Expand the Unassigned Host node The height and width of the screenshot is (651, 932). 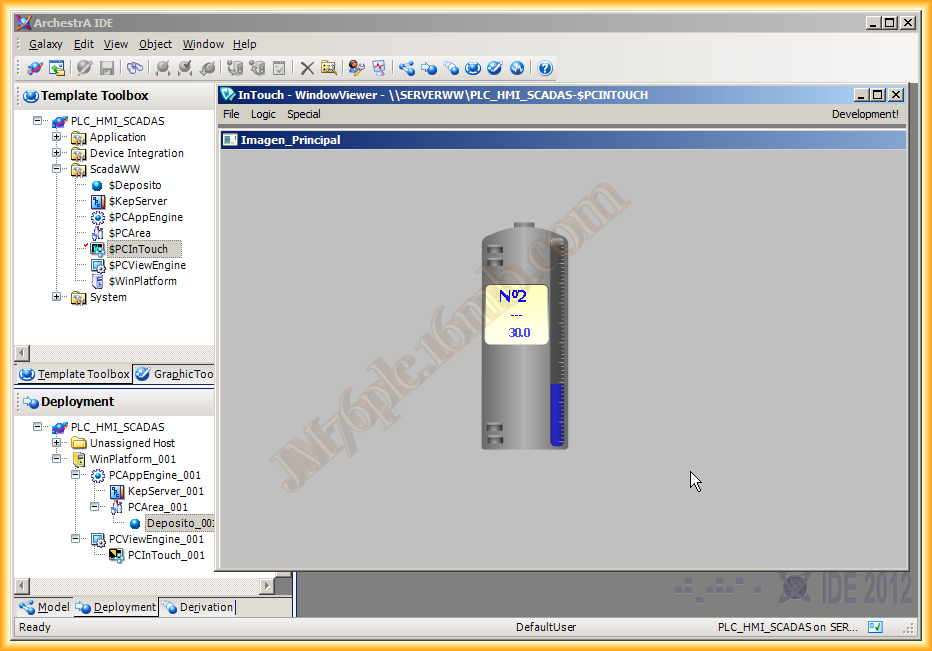tap(58, 443)
